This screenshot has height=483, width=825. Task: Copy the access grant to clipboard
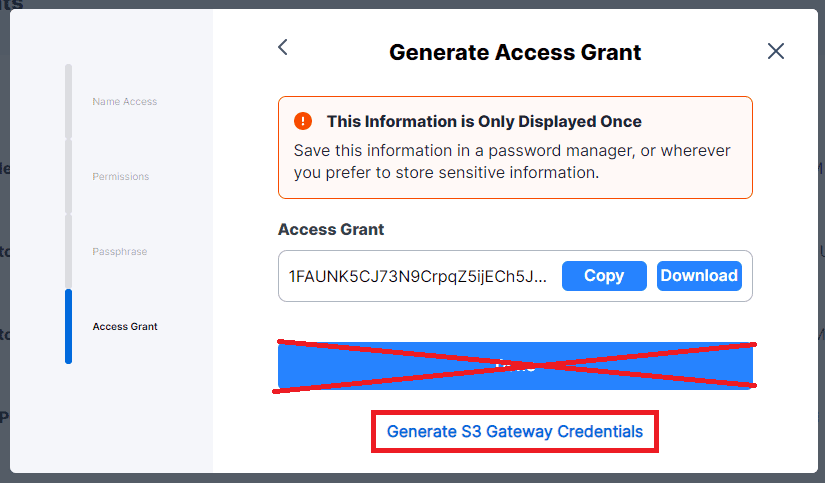tap(604, 276)
